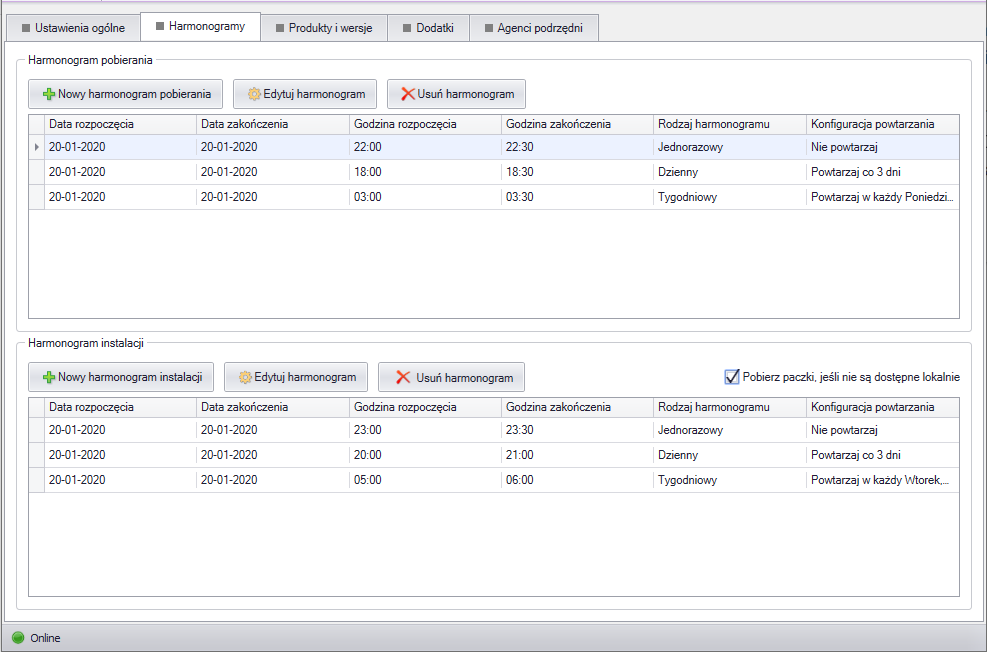The width and height of the screenshot is (987, 652).
Task: Click Godzina zakończenia header in the installation table
Action: click(x=578, y=407)
